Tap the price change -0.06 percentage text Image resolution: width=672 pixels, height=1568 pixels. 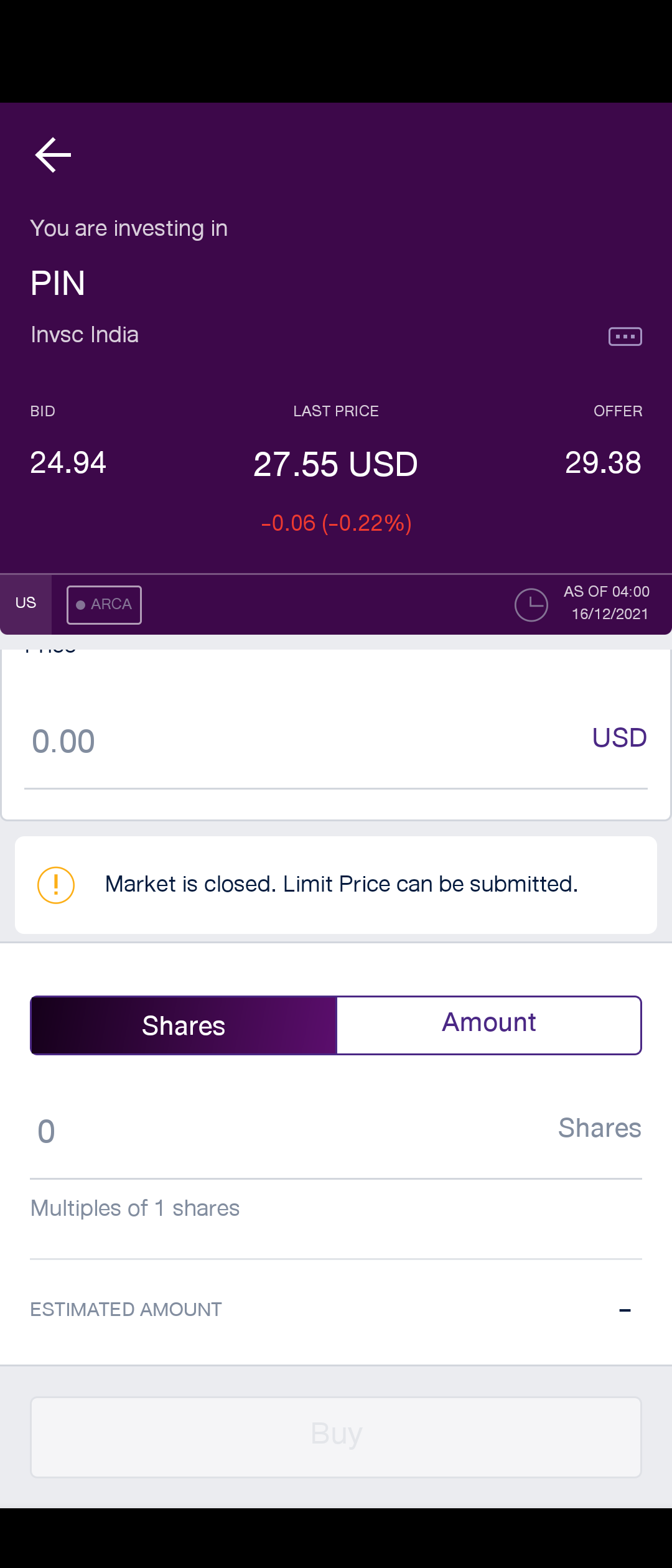[x=336, y=523]
